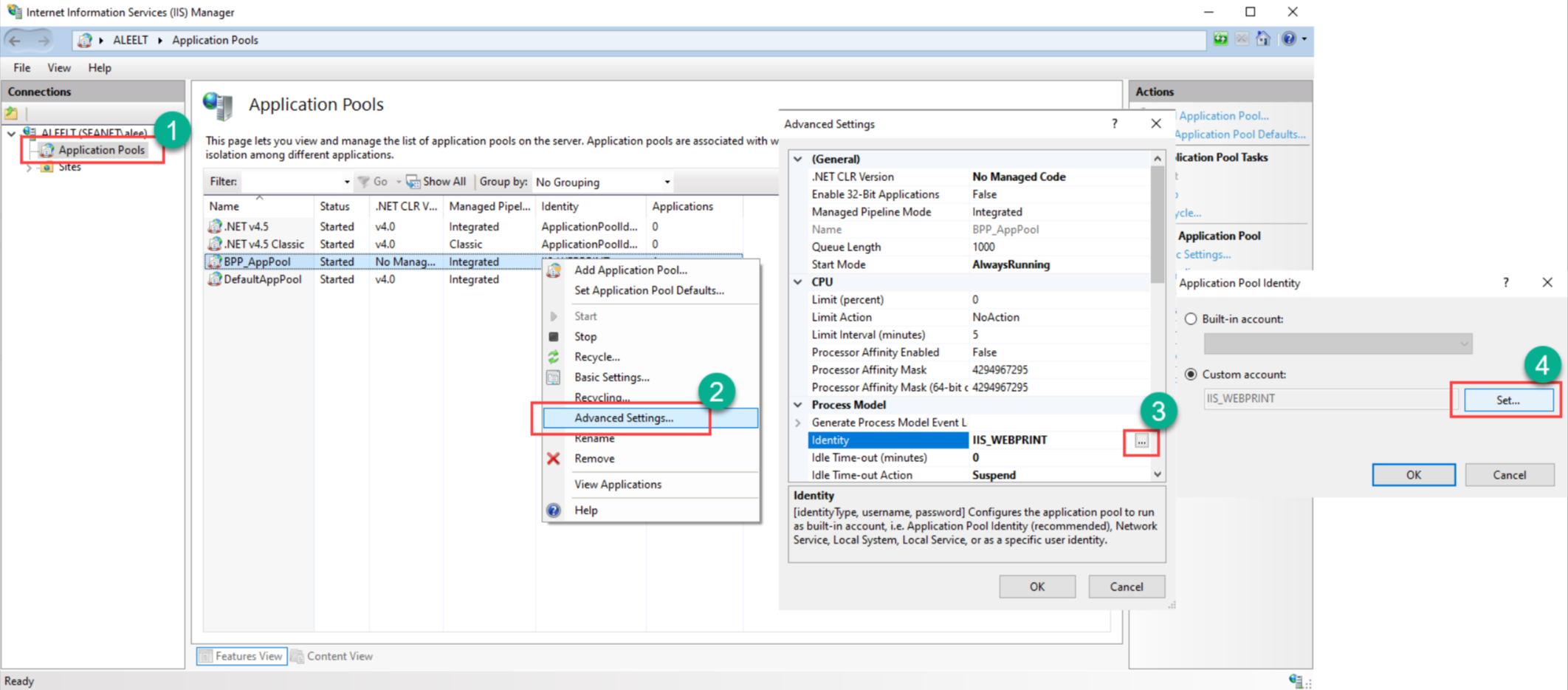Choose View Applications from the context menu
1568x690 pixels.
click(650, 485)
